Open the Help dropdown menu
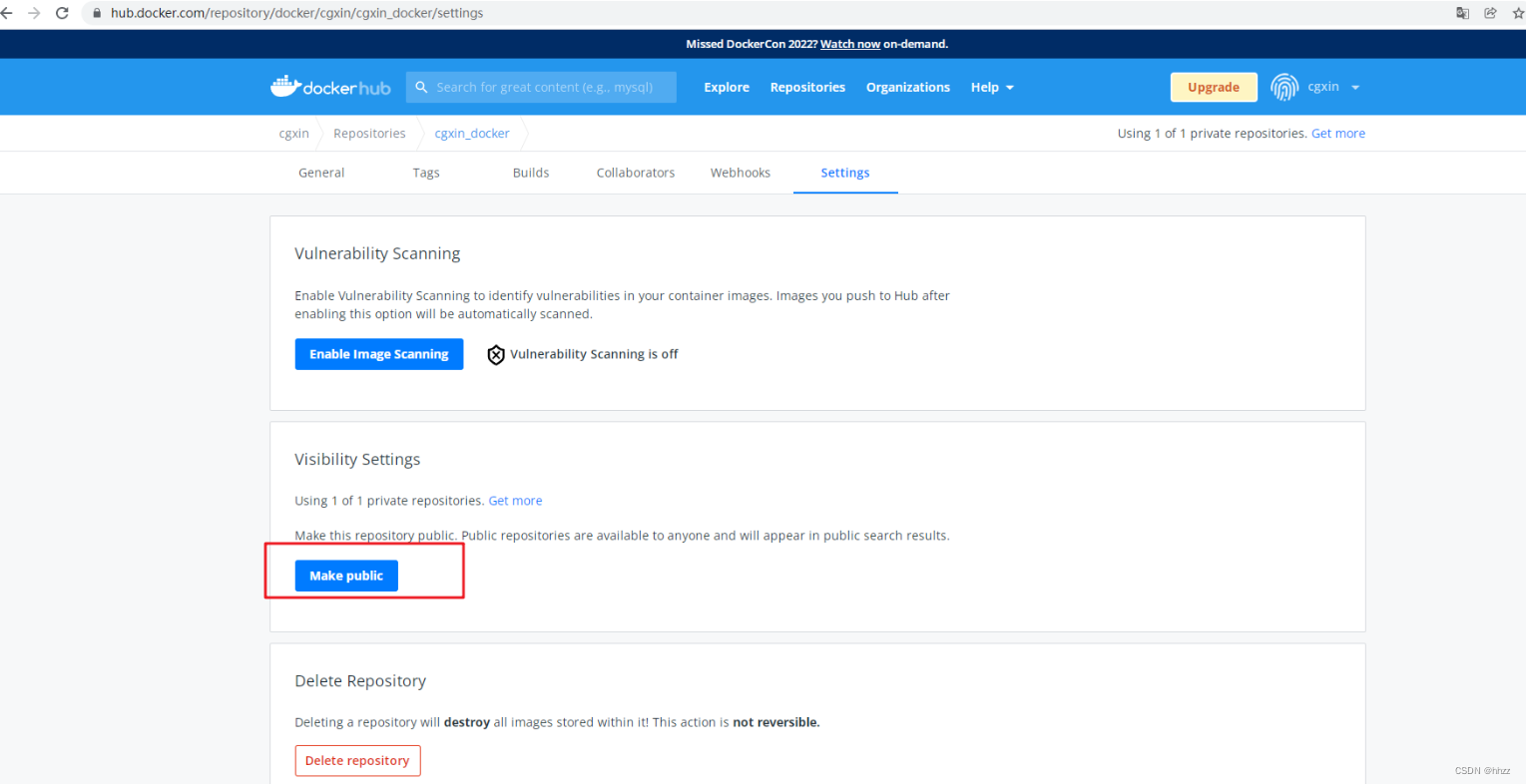The width and height of the screenshot is (1526, 784). (x=992, y=87)
